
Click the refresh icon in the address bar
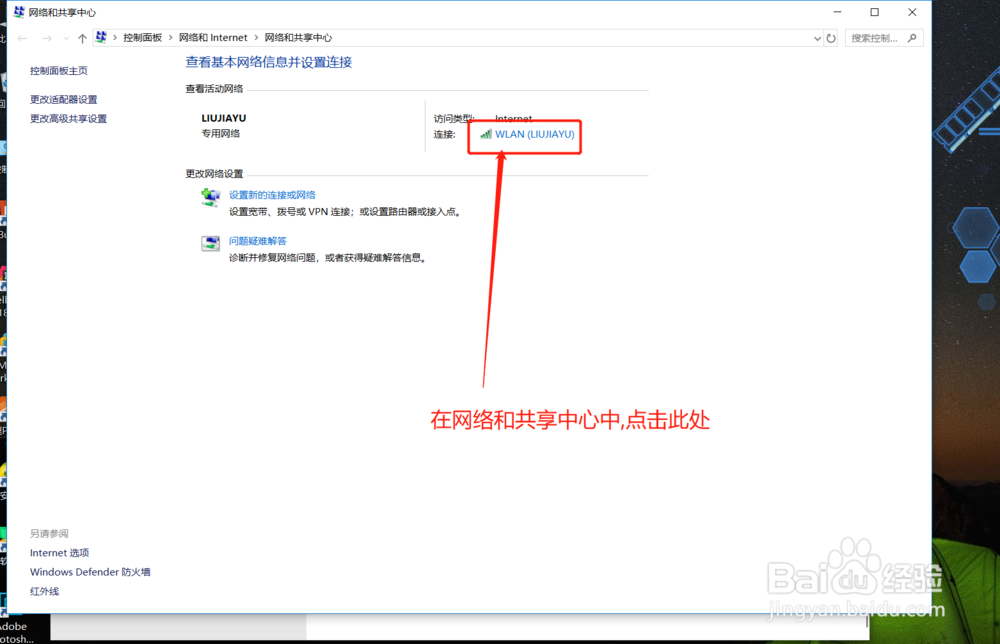[831, 37]
